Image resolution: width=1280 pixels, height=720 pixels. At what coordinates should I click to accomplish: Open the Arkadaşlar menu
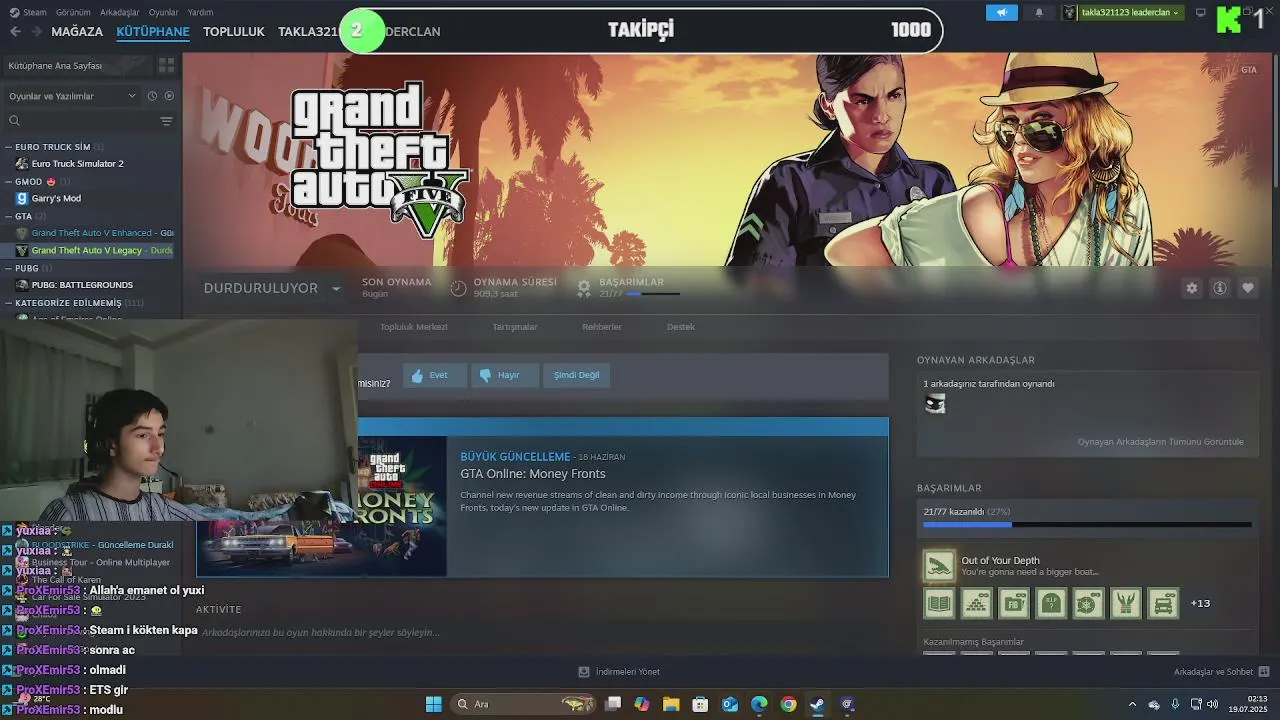coord(120,12)
